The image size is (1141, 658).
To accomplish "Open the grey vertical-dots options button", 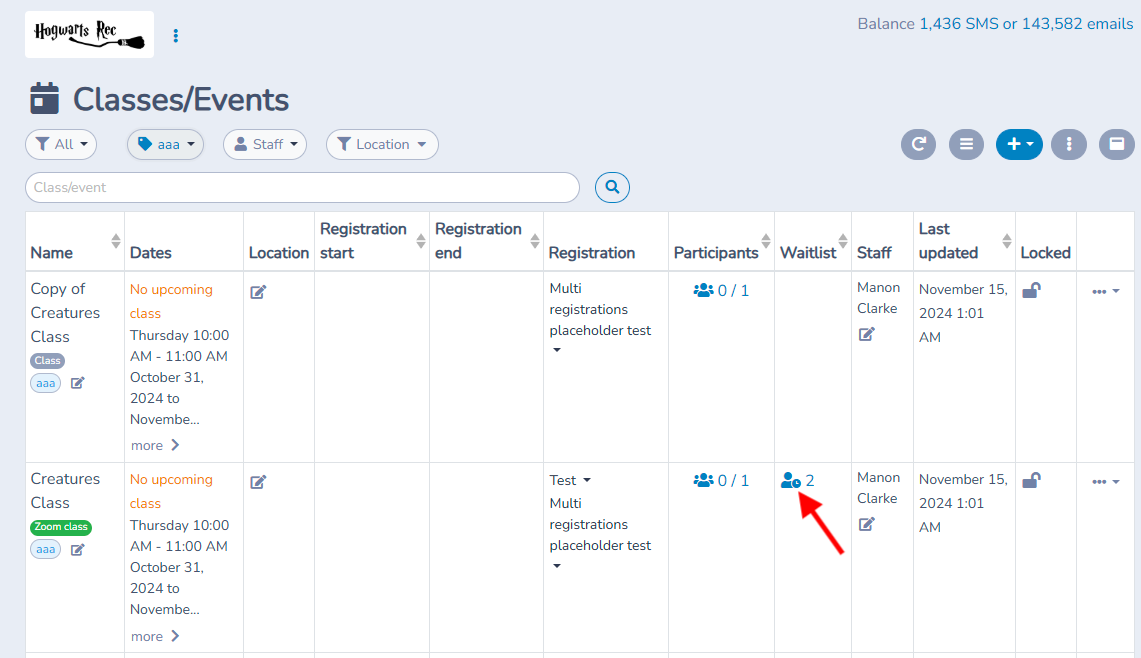I will coord(1069,144).
